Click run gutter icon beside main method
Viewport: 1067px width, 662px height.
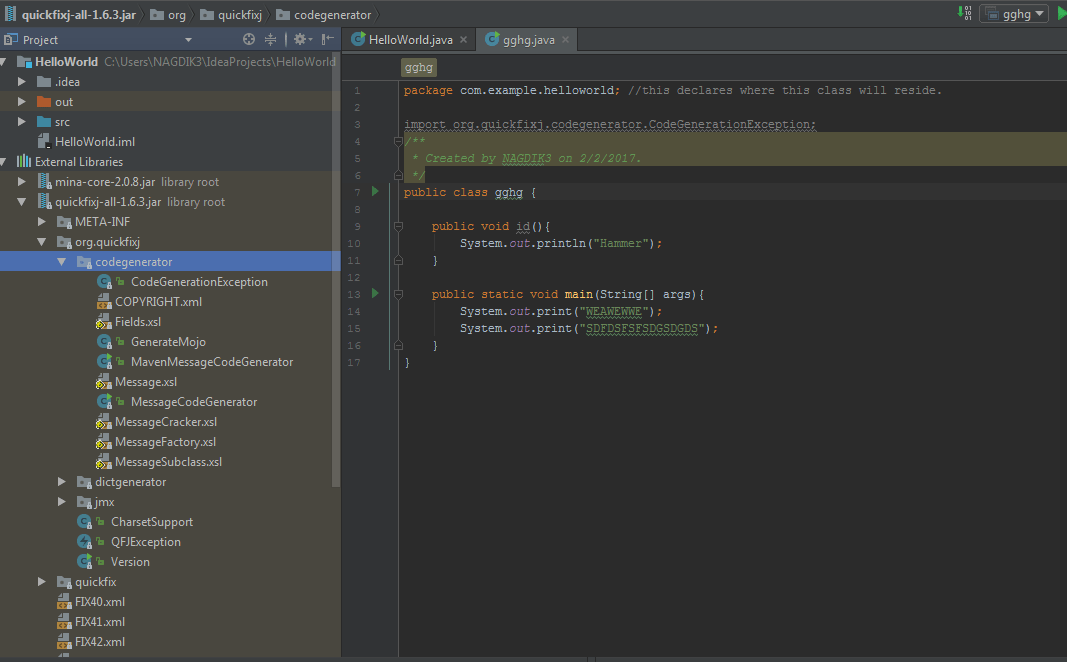[375, 294]
